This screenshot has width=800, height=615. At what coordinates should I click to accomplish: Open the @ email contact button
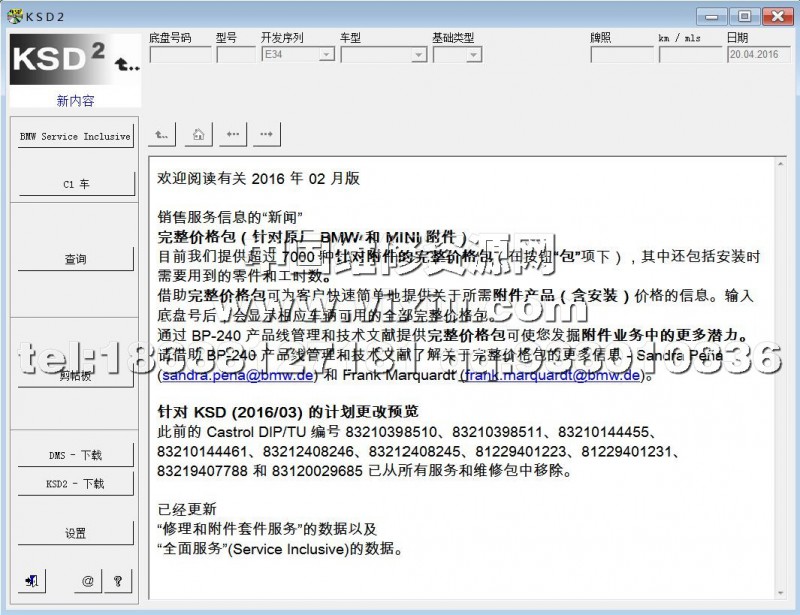click(x=88, y=581)
